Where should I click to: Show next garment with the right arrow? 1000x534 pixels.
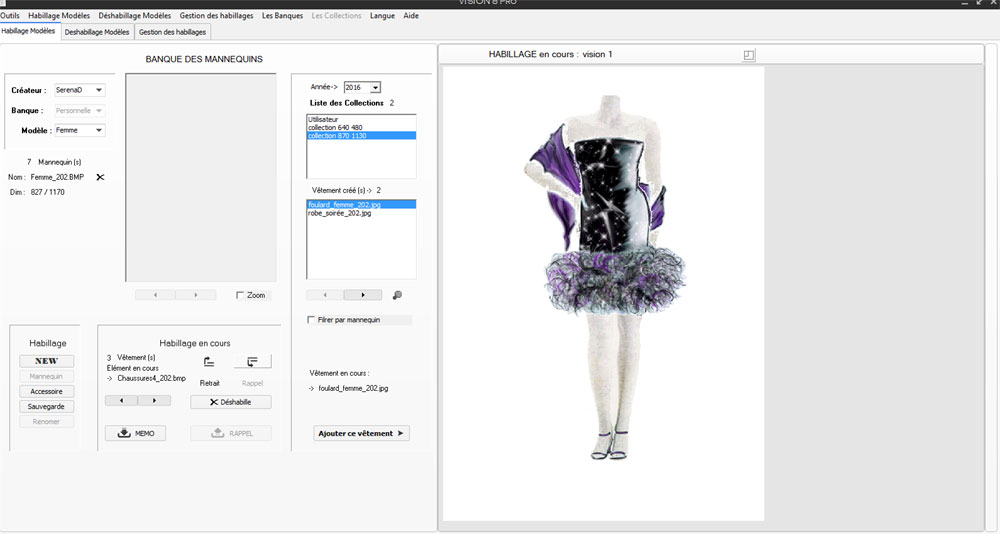(362, 295)
